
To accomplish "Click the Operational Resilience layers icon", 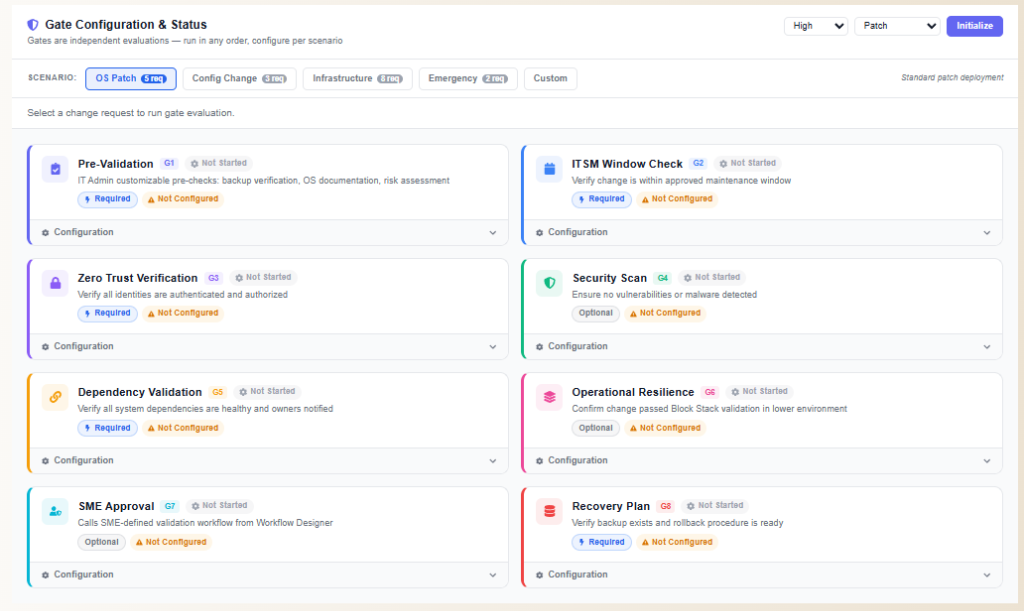I will [x=549, y=398].
